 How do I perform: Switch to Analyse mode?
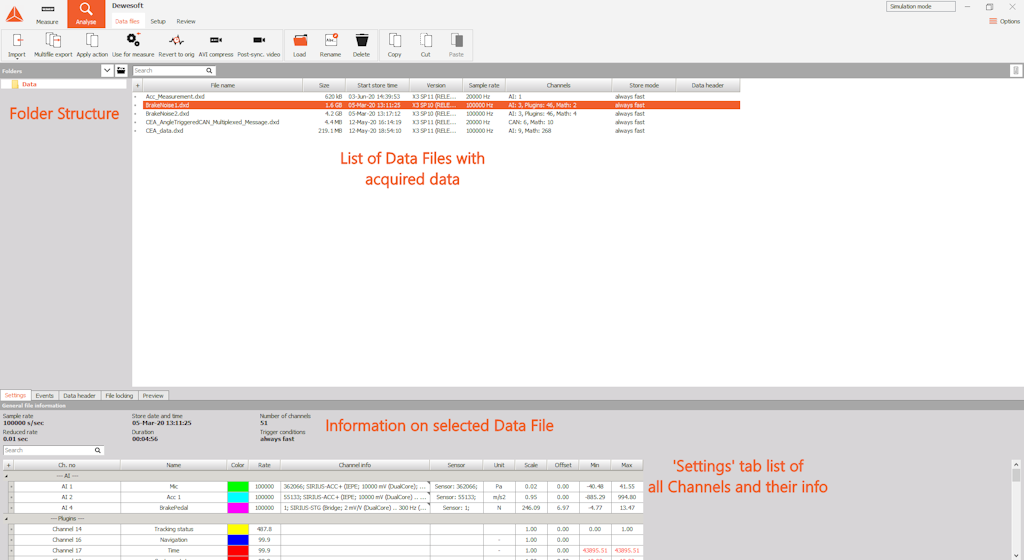click(86, 14)
